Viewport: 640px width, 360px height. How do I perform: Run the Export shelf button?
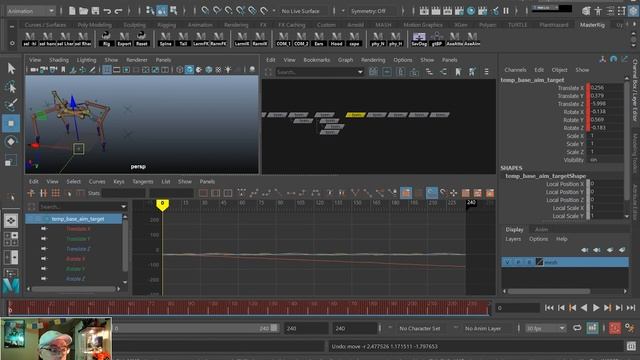[124, 38]
